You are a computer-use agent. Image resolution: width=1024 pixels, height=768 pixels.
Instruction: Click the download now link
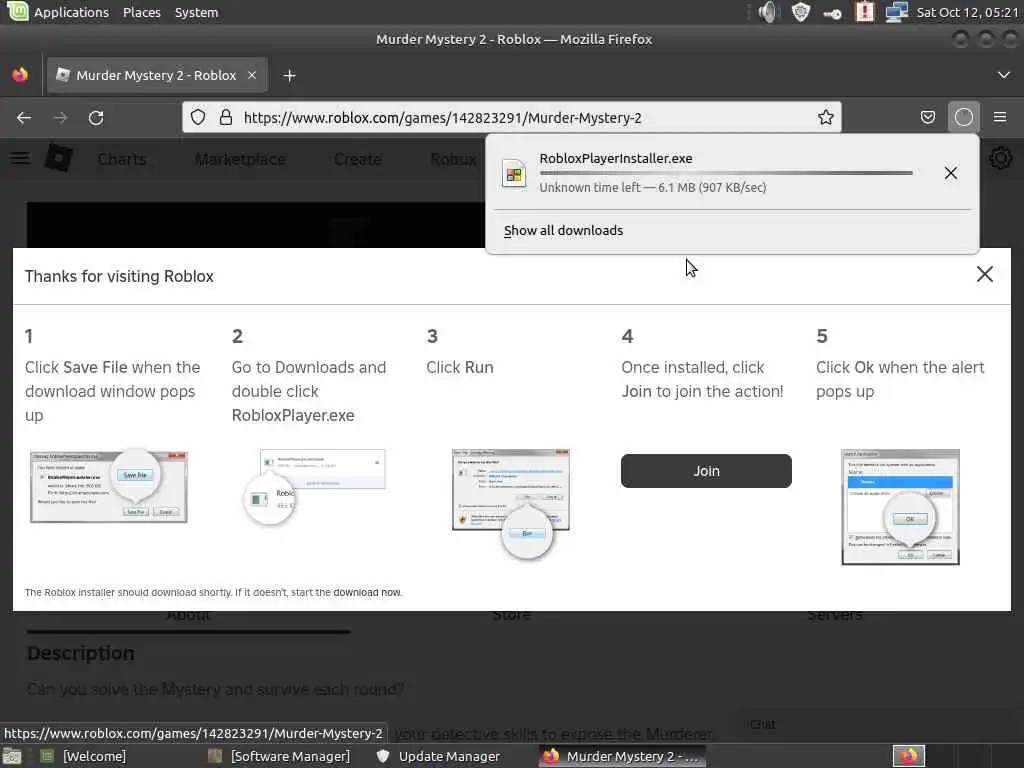pos(366,592)
